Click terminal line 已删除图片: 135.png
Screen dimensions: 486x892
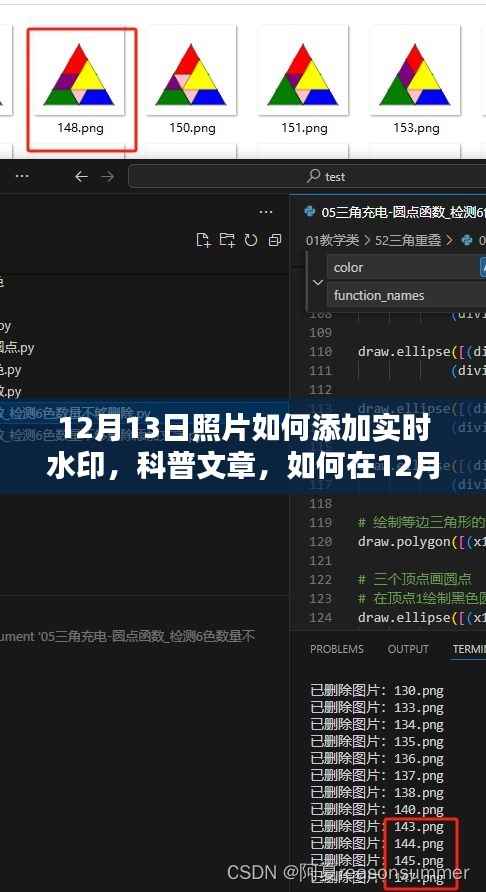coord(377,742)
